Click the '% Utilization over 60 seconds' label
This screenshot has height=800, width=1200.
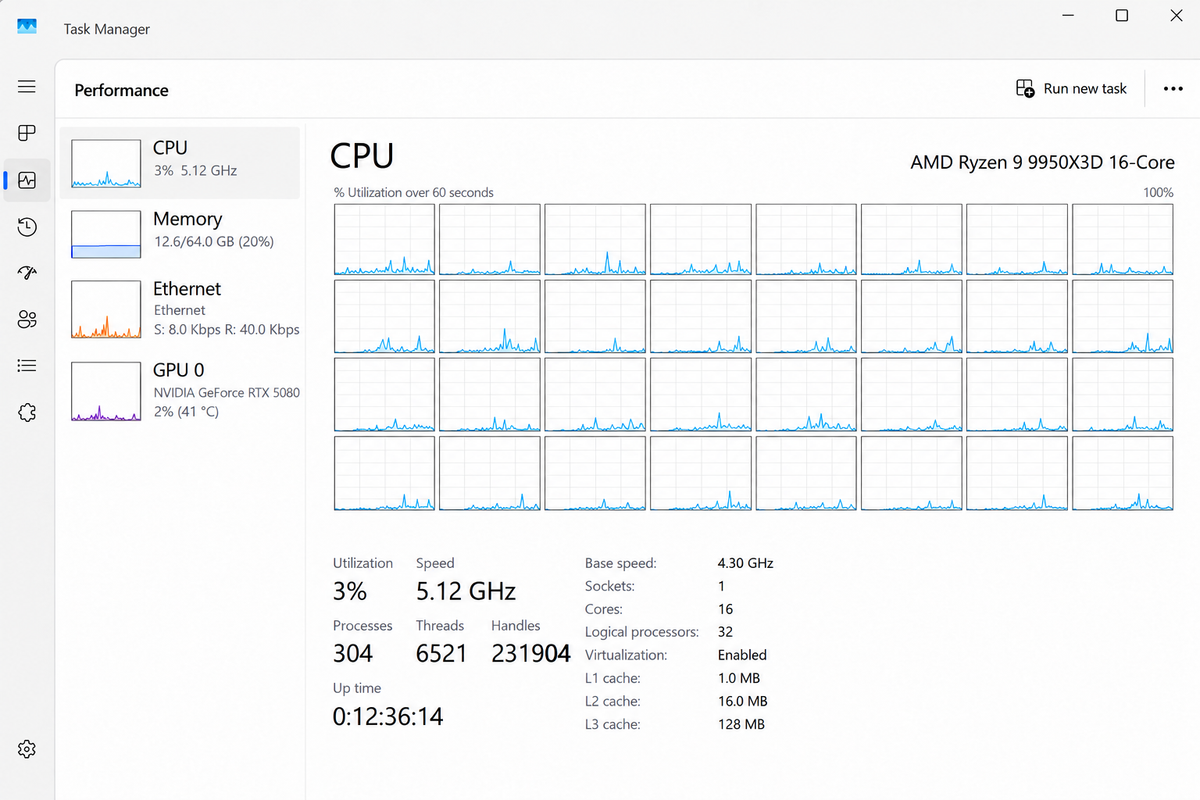413,192
